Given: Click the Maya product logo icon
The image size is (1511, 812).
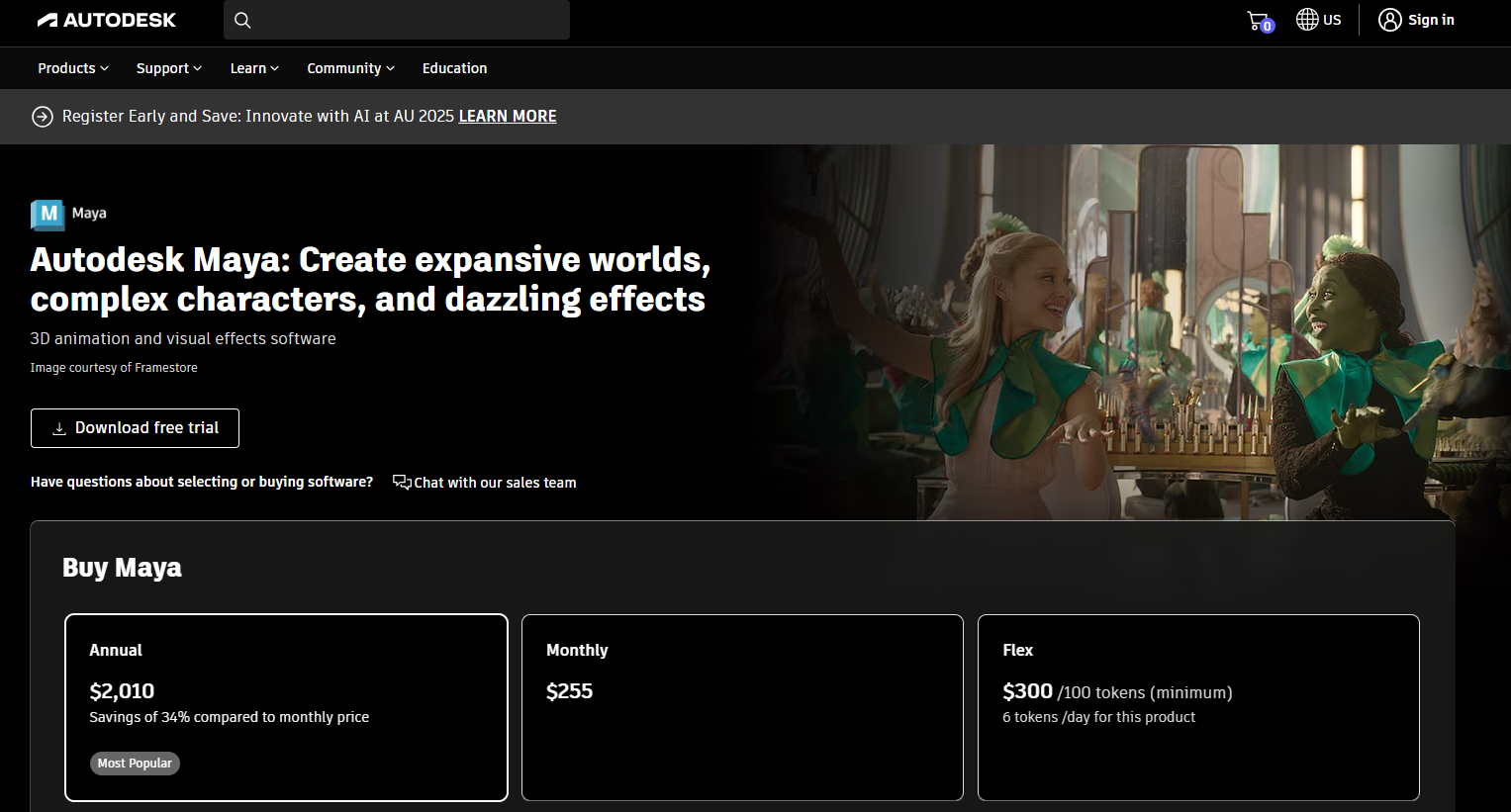Looking at the screenshot, I should [47, 214].
